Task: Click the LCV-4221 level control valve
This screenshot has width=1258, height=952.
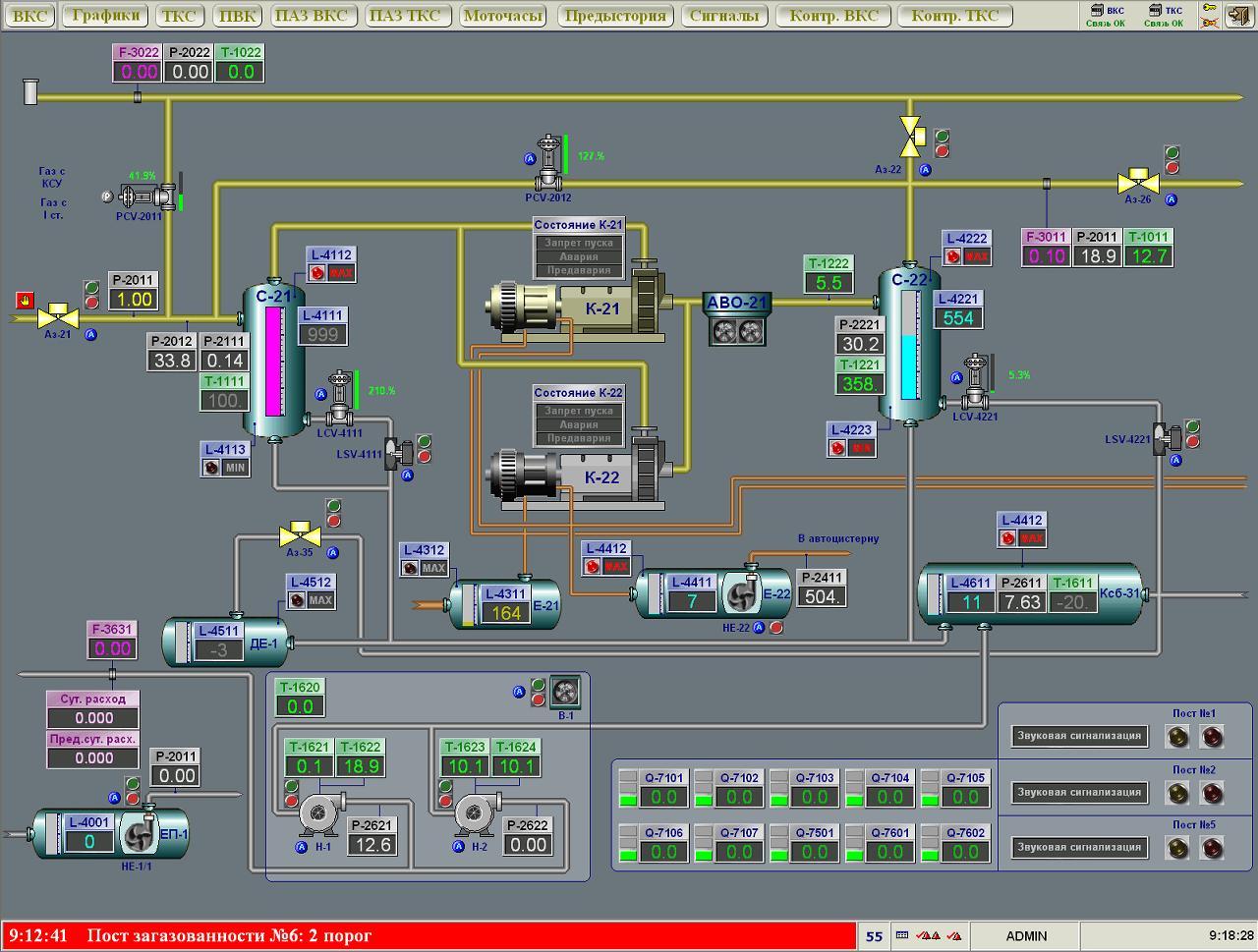Action: coord(975,385)
